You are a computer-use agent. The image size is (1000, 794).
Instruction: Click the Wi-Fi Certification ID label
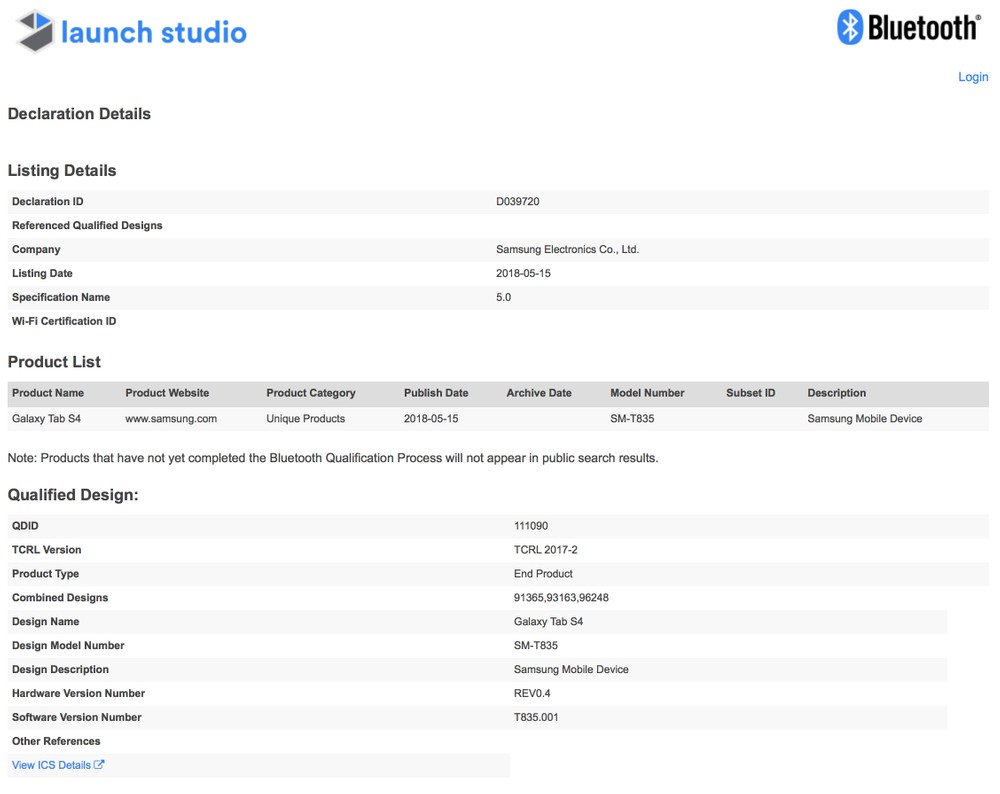[64, 321]
